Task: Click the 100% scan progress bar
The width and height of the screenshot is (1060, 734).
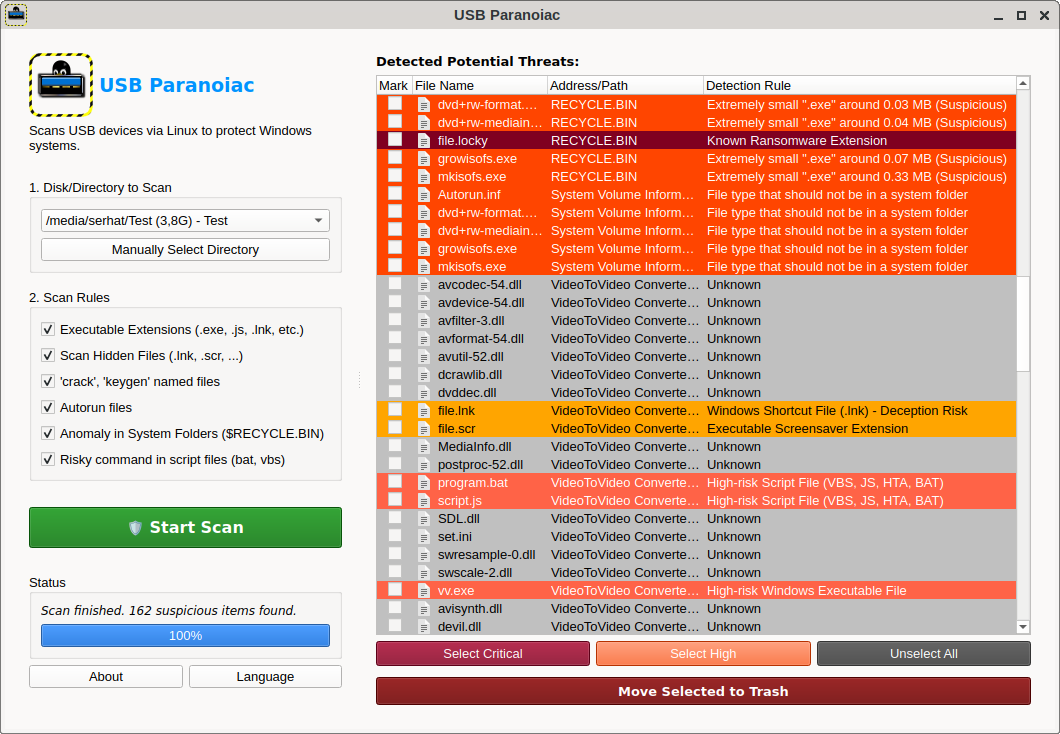Action: point(185,636)
